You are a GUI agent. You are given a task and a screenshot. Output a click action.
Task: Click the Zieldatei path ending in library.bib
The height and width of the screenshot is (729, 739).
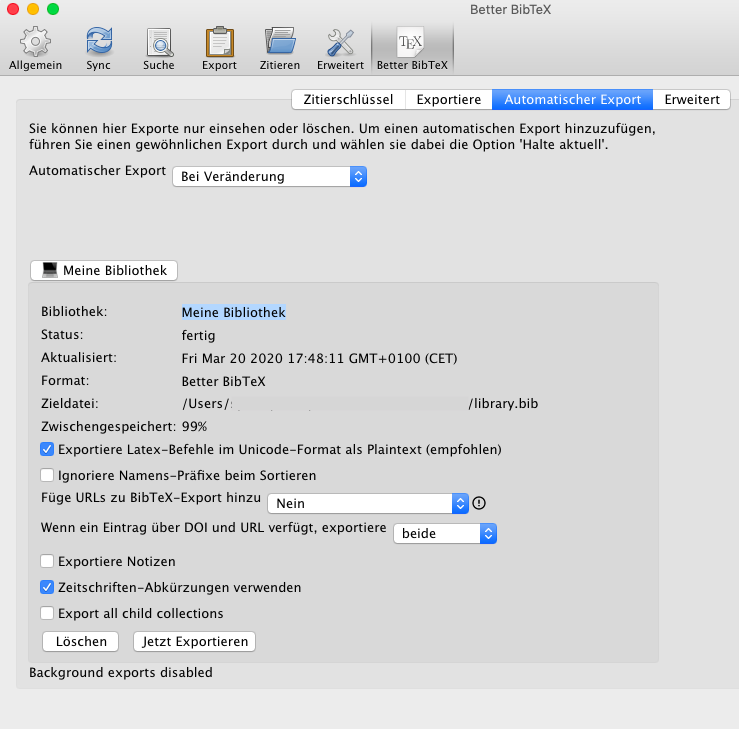360,403
